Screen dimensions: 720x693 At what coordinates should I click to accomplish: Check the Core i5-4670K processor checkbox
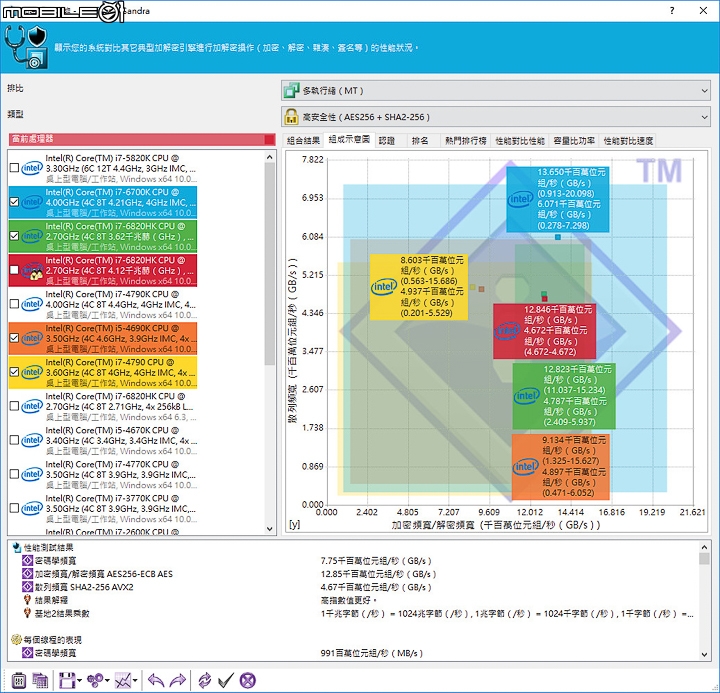14,439
